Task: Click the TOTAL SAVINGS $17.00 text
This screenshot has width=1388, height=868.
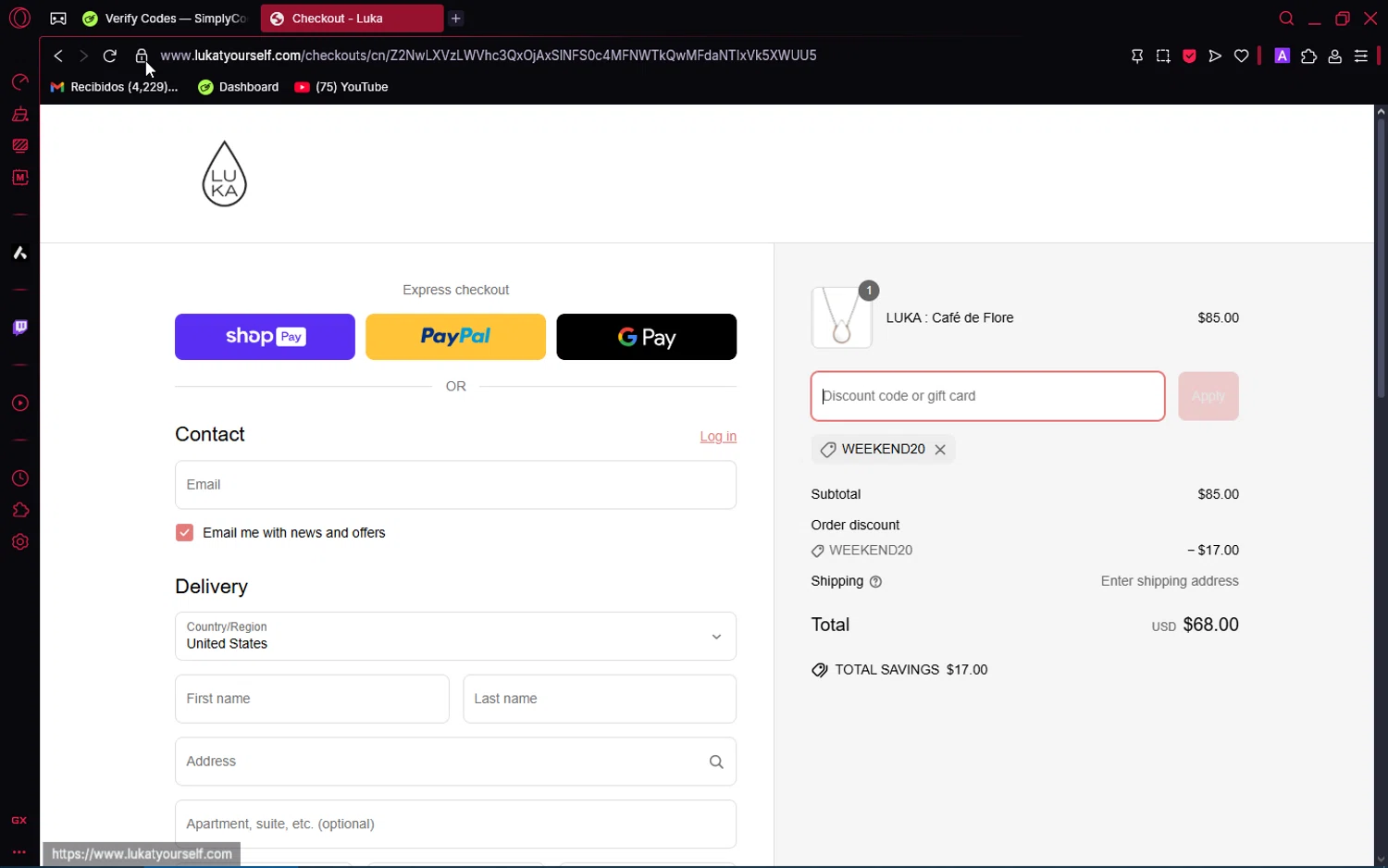Action: point(911,670)
